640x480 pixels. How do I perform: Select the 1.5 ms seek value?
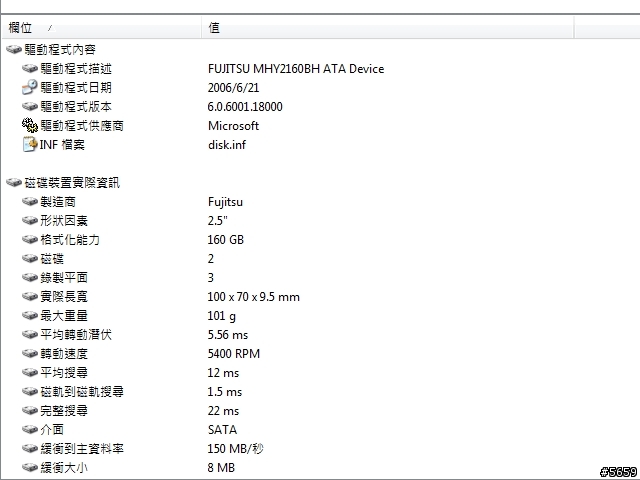(x=225, y=392)
